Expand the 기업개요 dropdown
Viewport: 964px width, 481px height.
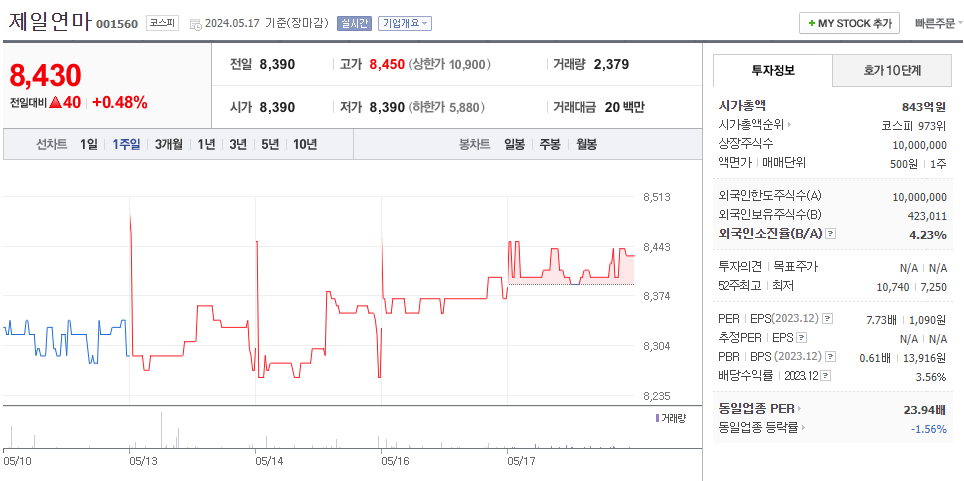point(405,24)
